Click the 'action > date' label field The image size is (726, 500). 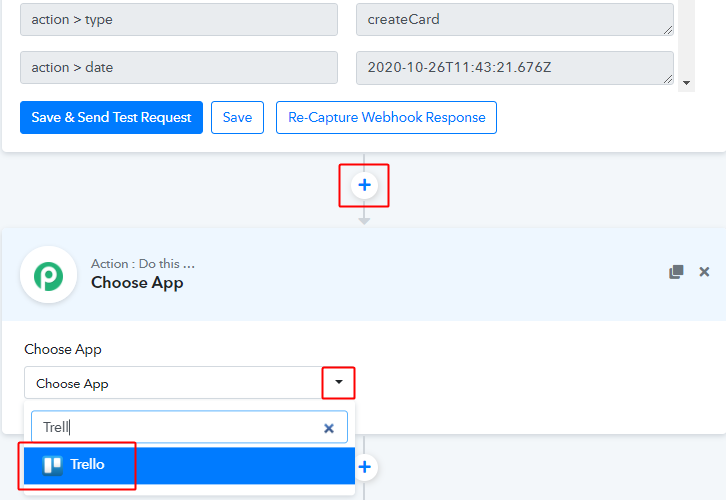point(179,68)
